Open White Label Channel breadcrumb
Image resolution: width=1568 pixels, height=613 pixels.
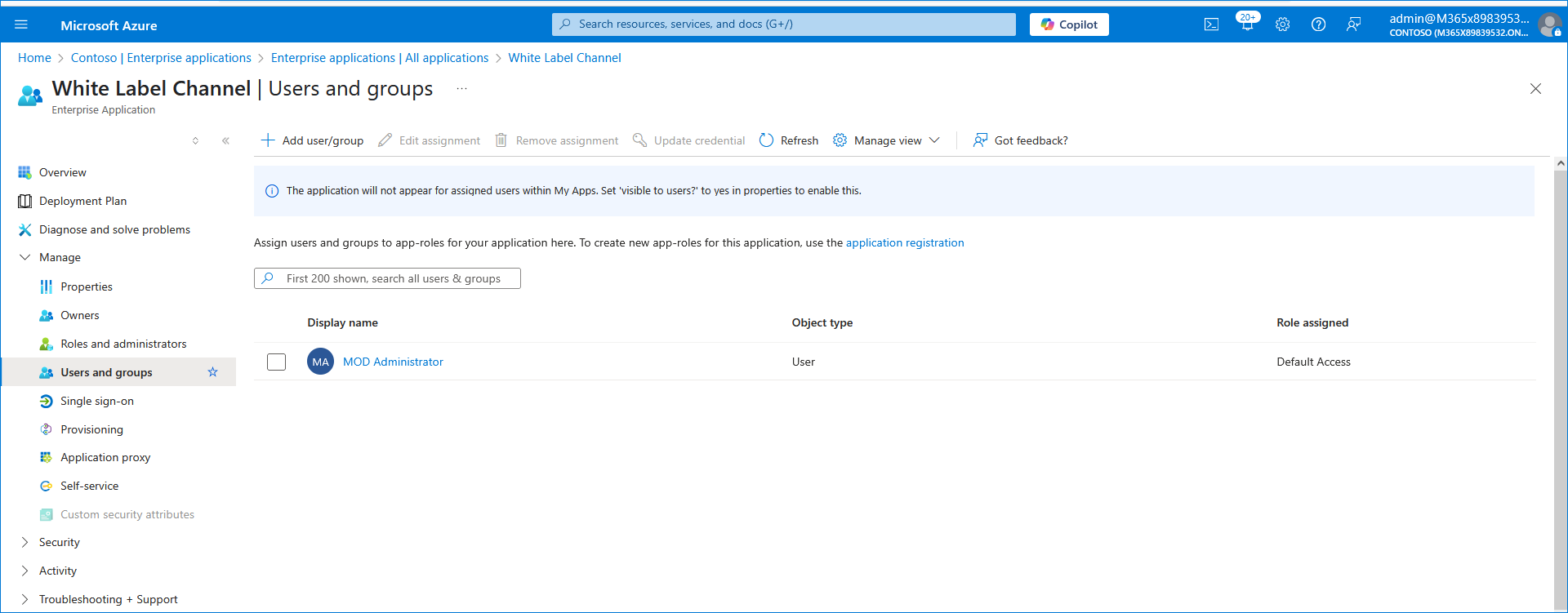coord(564,58)
